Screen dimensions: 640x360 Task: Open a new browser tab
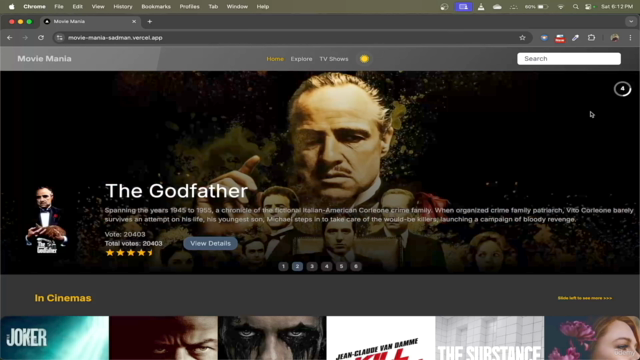[150, 22]
